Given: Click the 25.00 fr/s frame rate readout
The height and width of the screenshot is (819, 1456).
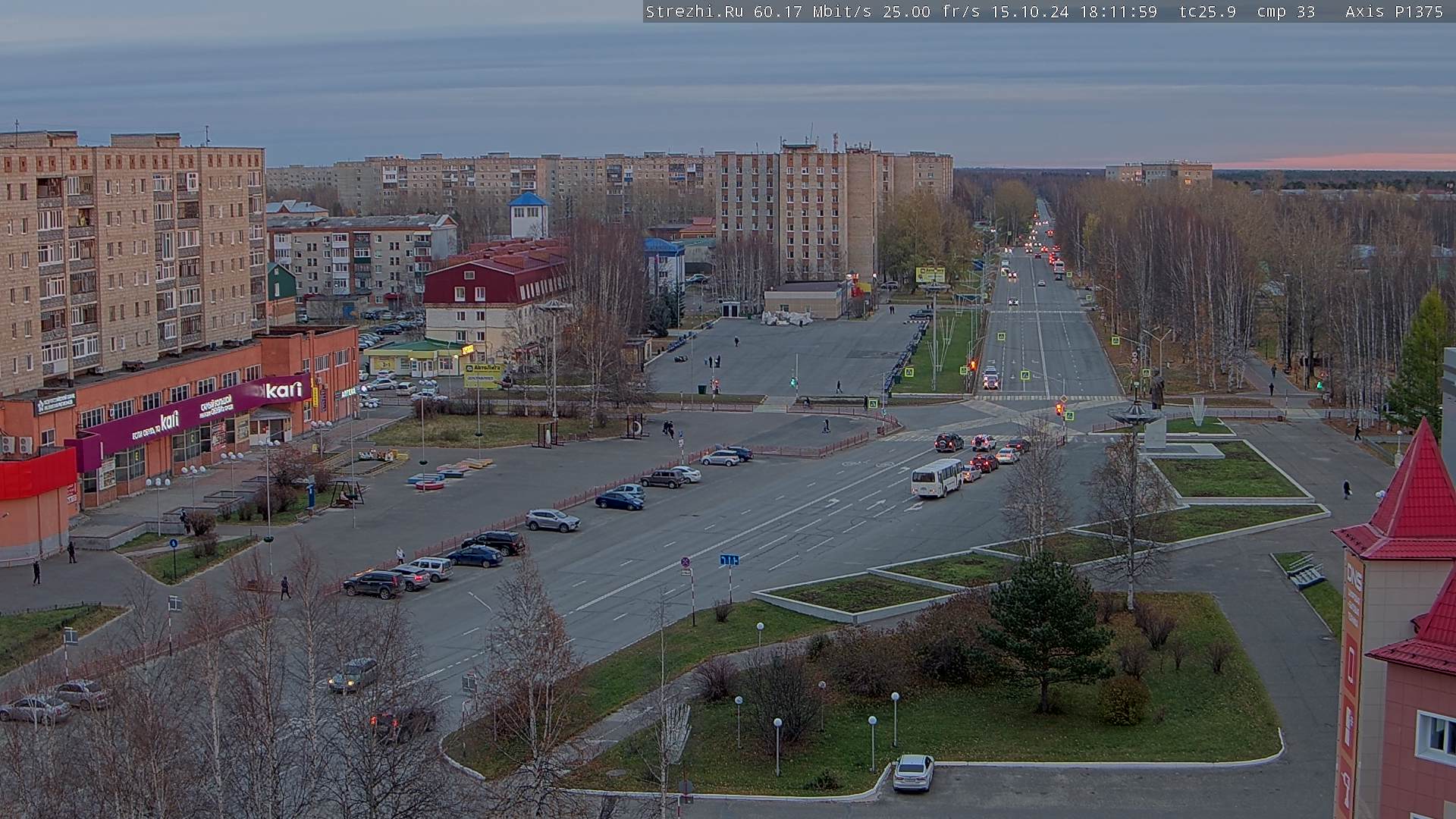Looking at the screenshot, I should (932, 11).
